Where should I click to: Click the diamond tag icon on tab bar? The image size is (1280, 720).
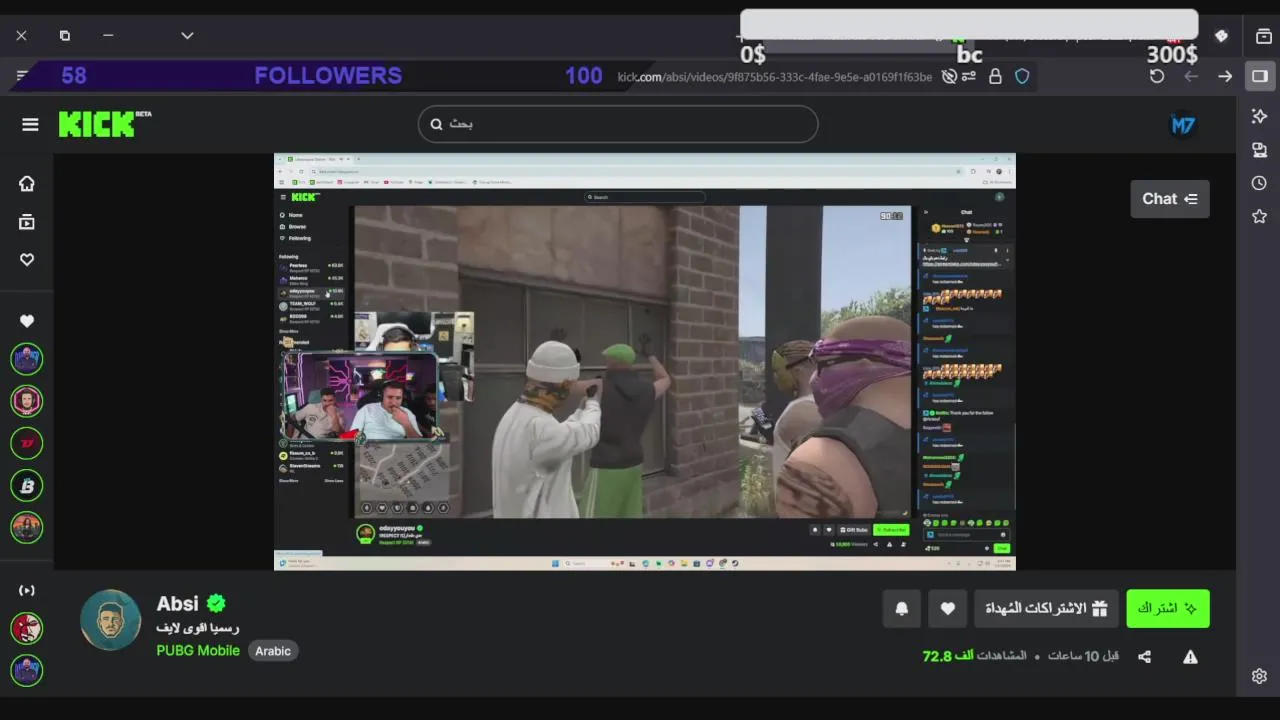1221,36
